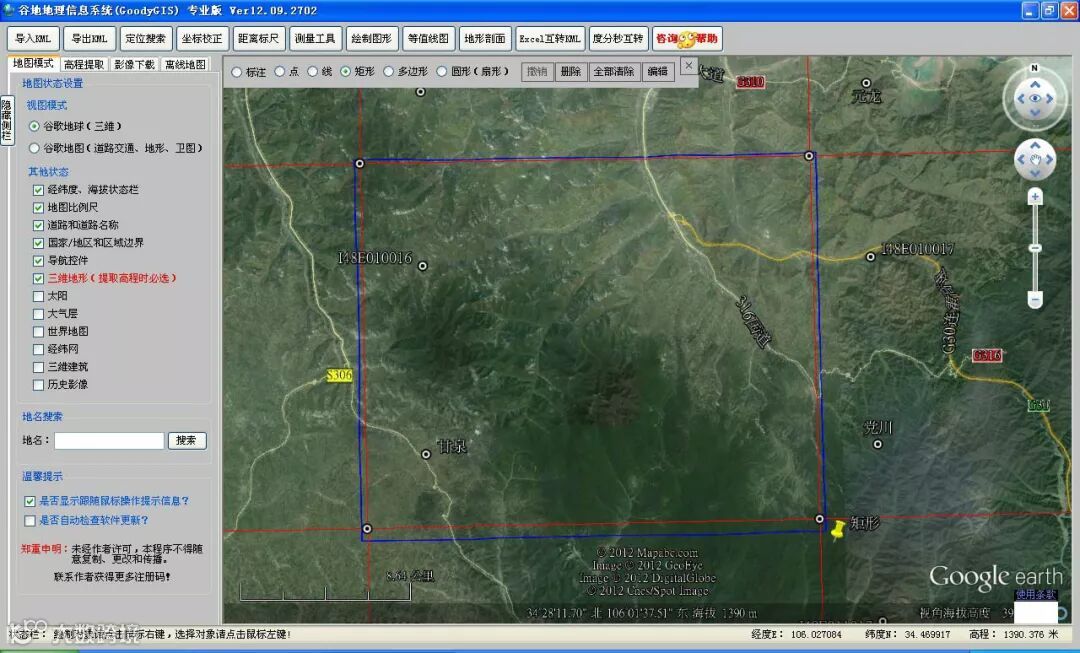Click the eye look-around joystick center

tap(1035, 99)
